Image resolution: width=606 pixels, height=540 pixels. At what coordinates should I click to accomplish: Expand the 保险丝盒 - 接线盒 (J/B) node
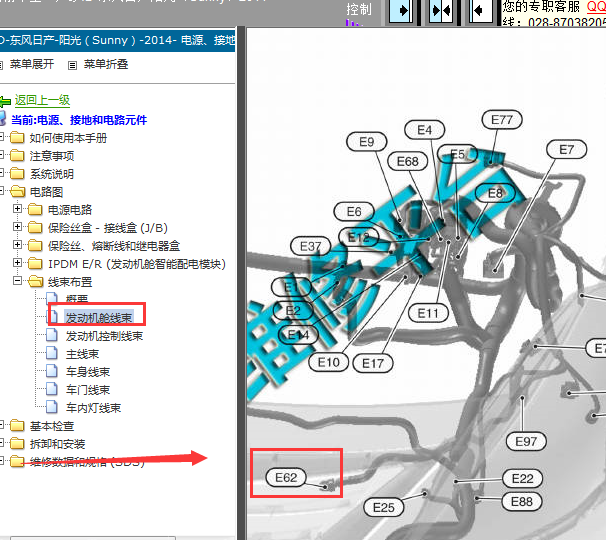[17, 227]
